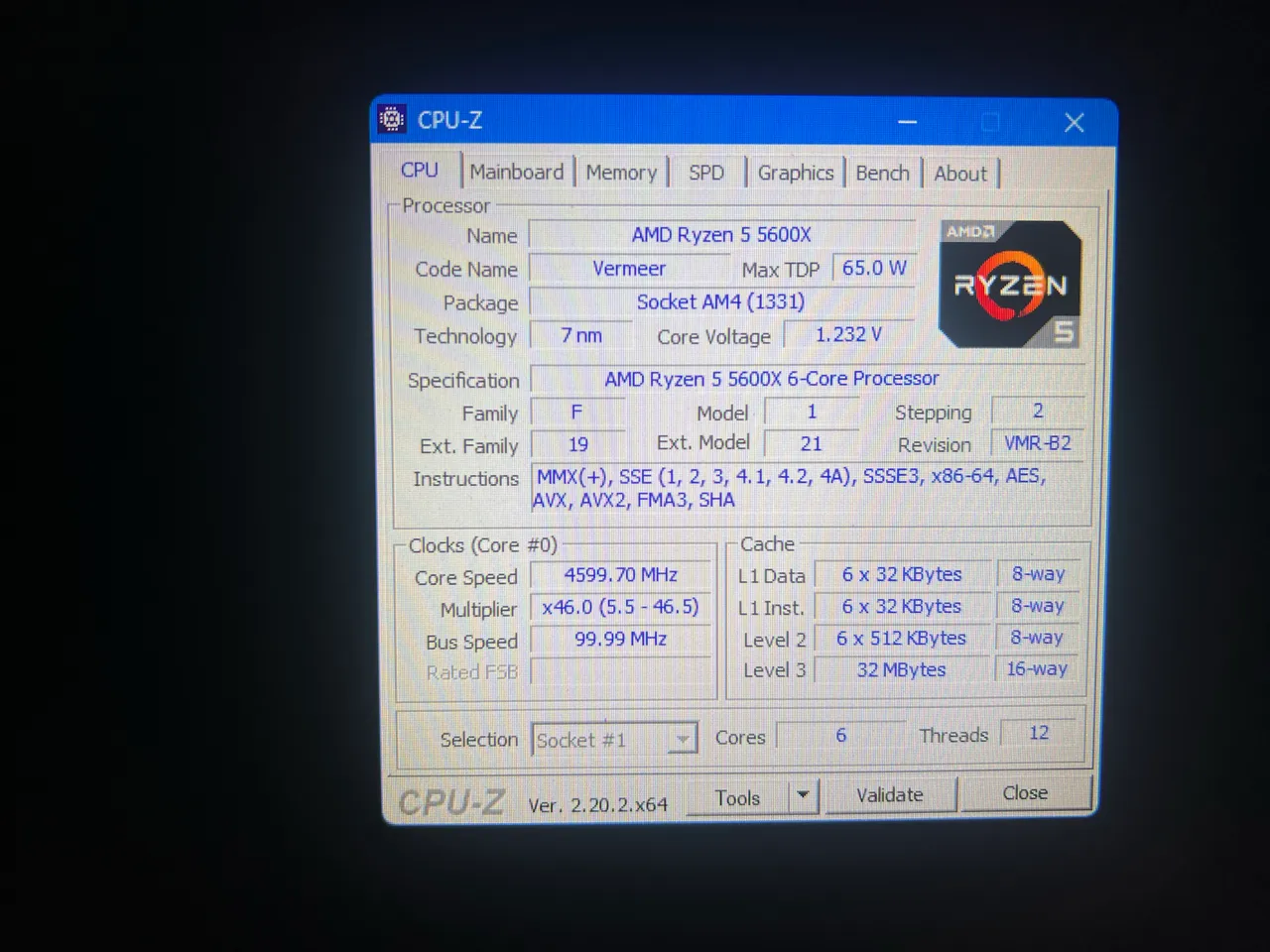
Task: Click the 'Clocks (Core #0)' group heading
Action: (483, 545)
